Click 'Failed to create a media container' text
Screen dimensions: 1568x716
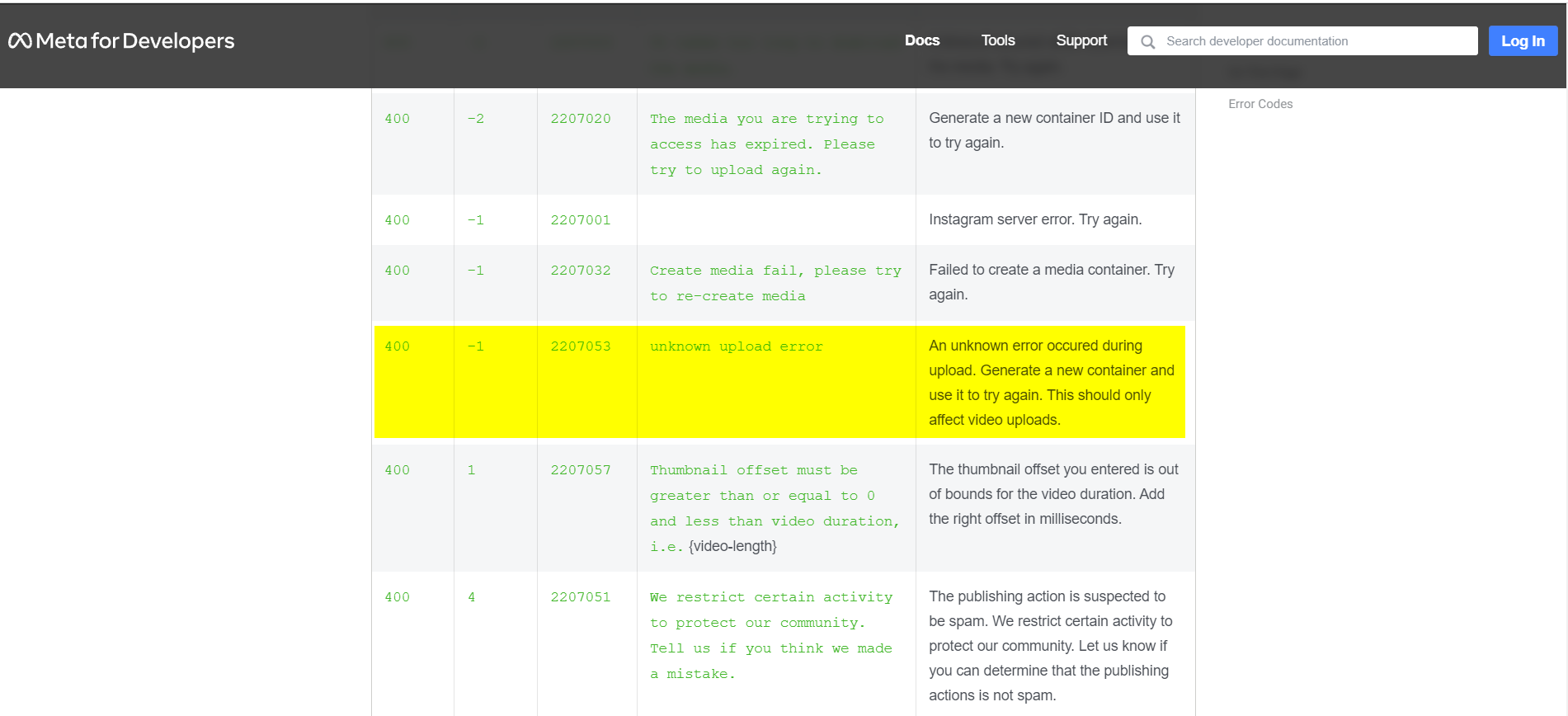click(1052, 282)
